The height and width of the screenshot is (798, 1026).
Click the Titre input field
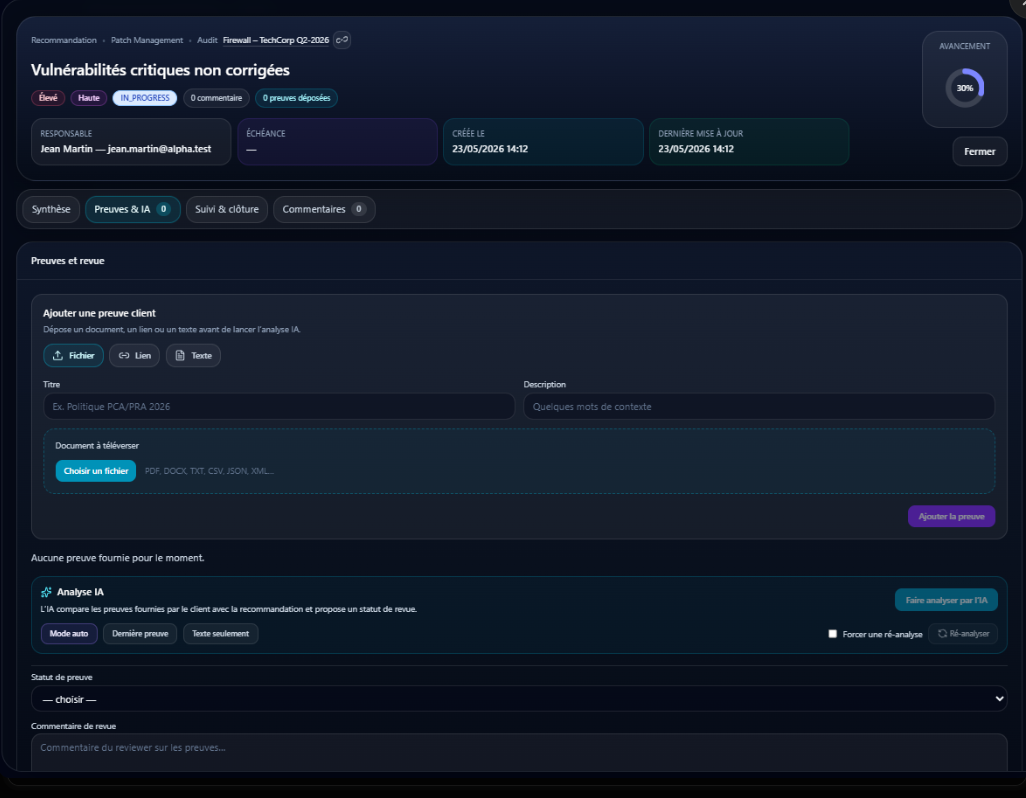click(279, 406)
